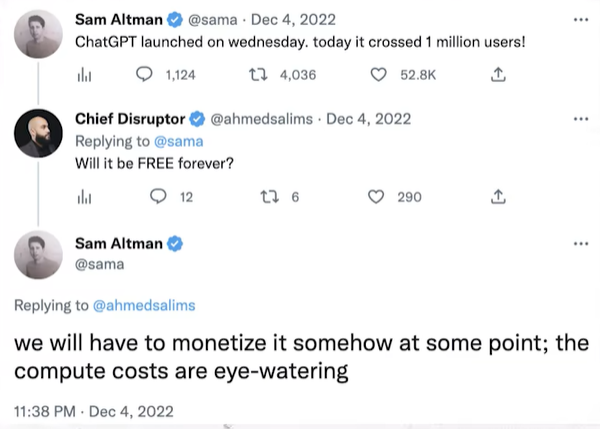Like the 'Will it be FREE forever?' tweet
Screen dimensions: 600x429
378,197
